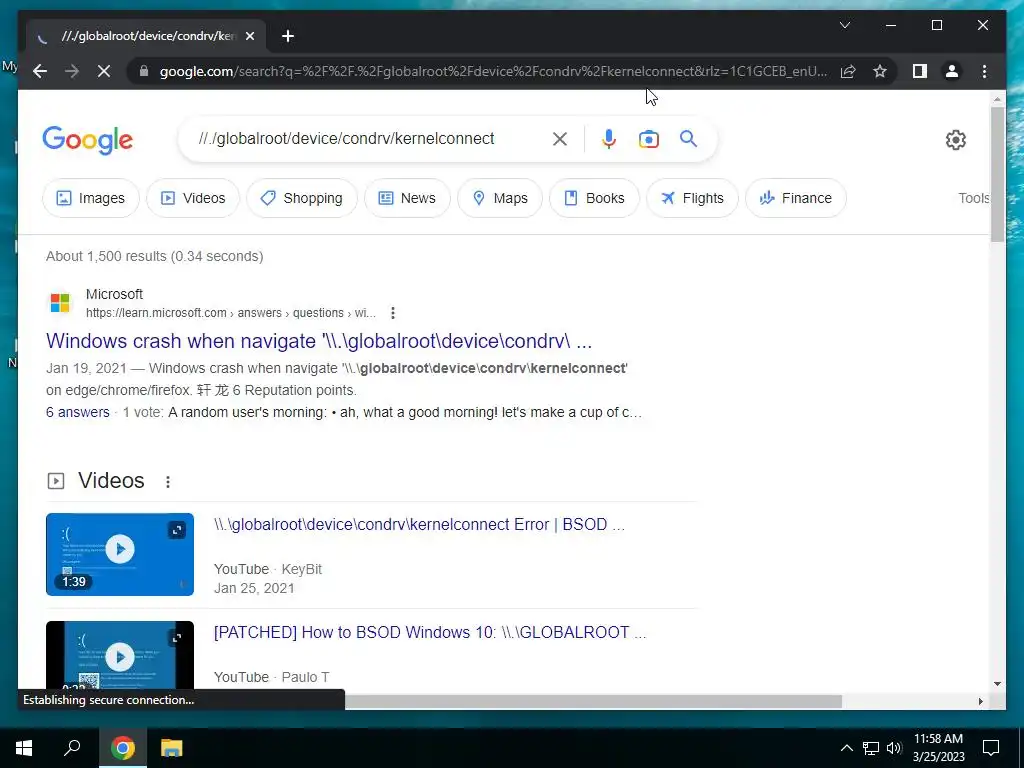Open more options next to Videos heading
The height and width of the screenshot is (768, 1024).
coord(168,481)
